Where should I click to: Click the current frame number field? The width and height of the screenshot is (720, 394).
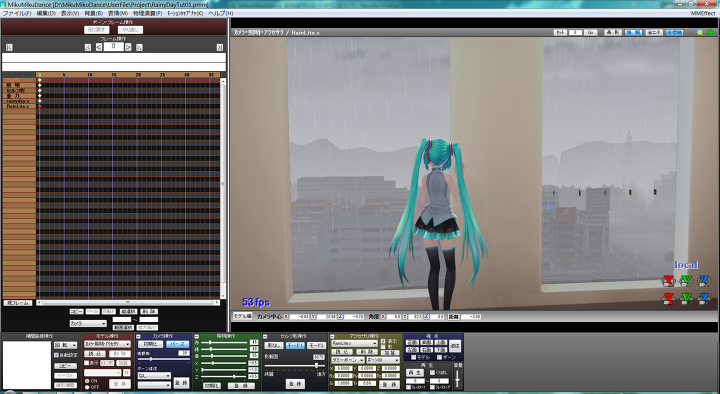[113, 47]
